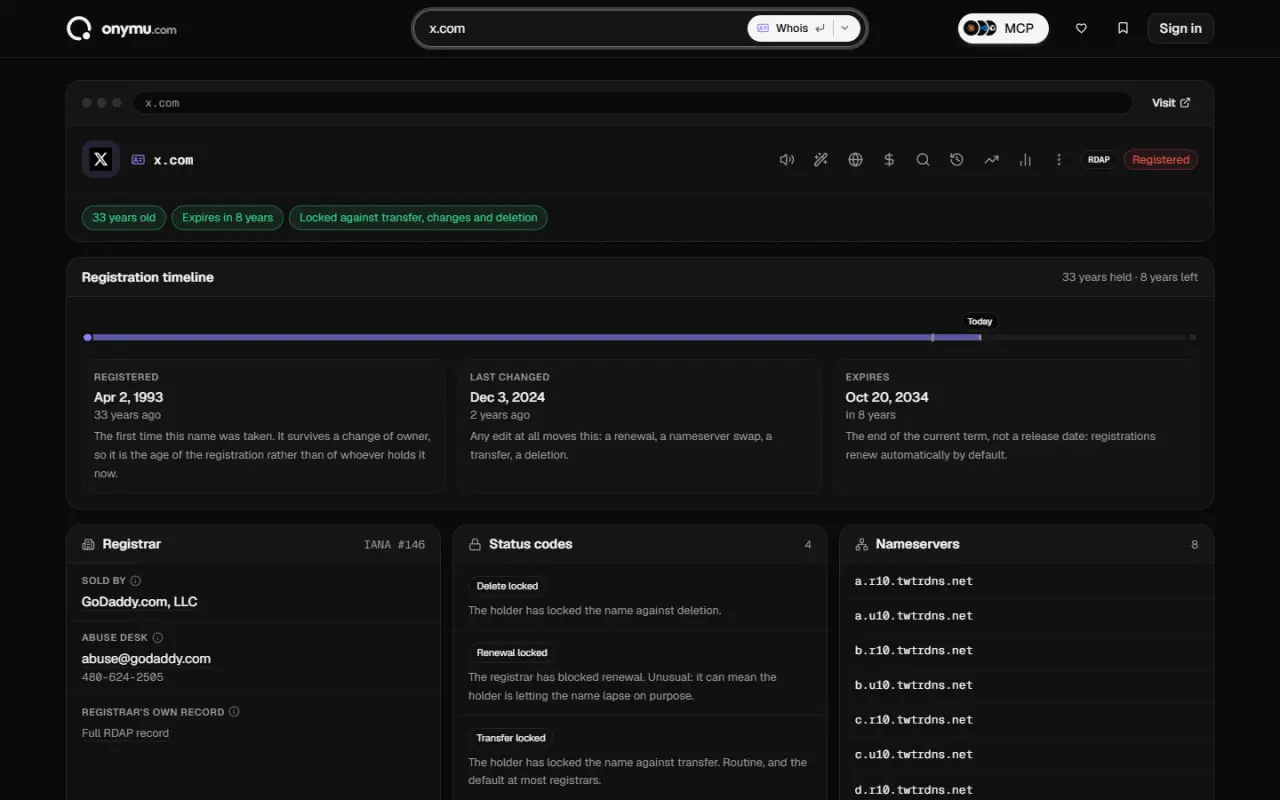Click nameserver c.r10.twtrdns.net
The width and height of the screenshot is (1280, 800).
click(913, 720)
